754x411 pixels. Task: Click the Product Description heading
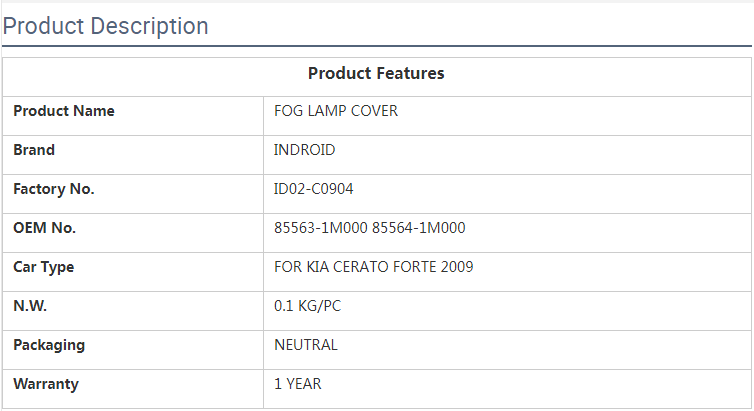106,26
